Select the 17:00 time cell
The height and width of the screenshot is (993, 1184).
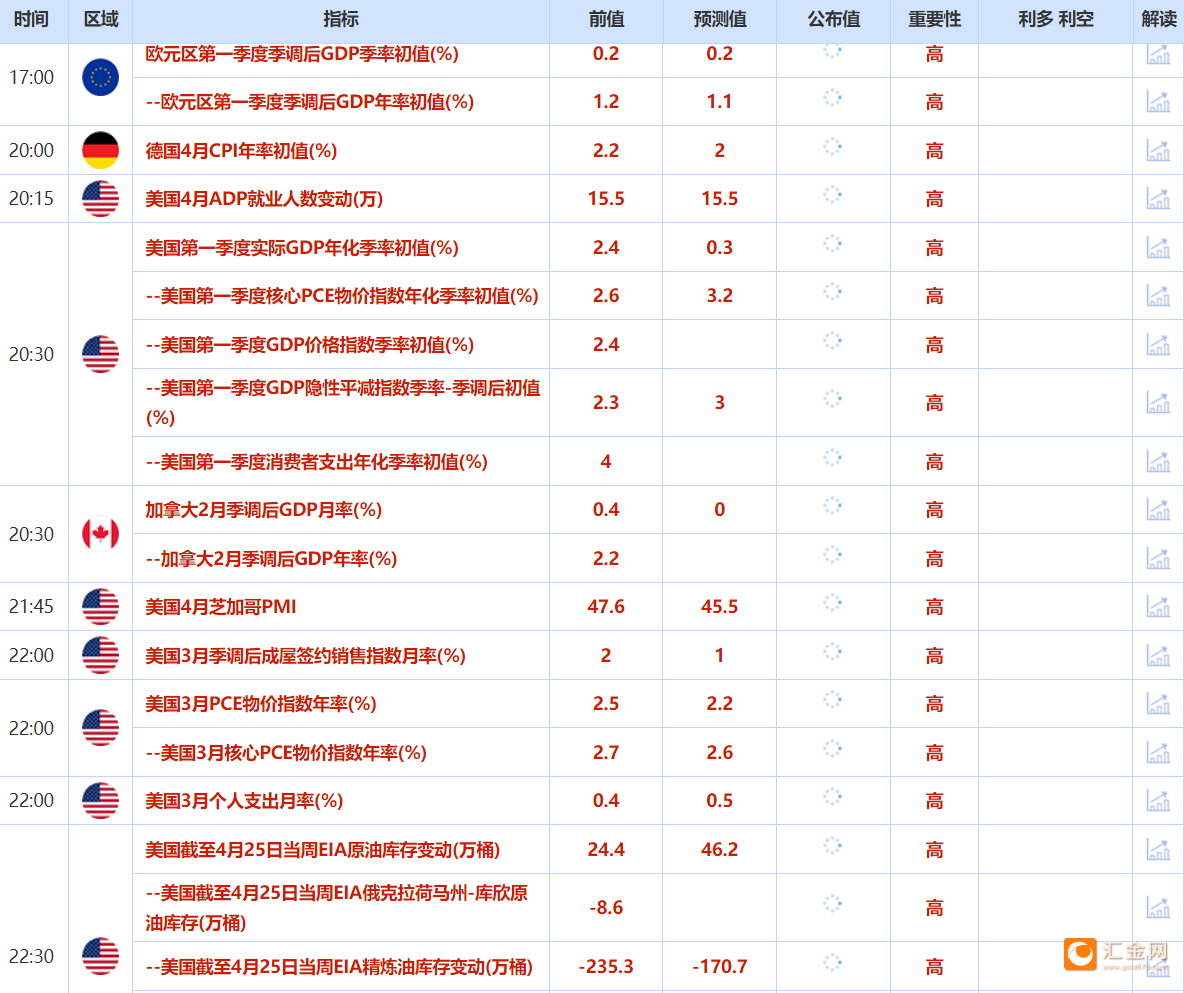coord(31,77)
